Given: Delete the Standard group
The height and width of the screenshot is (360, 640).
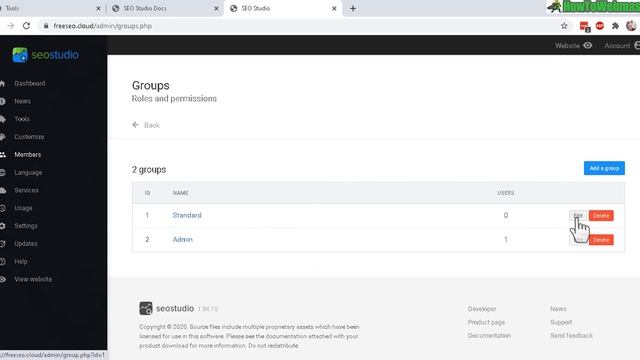Looking at the screenshot, I should coord(601,216).
